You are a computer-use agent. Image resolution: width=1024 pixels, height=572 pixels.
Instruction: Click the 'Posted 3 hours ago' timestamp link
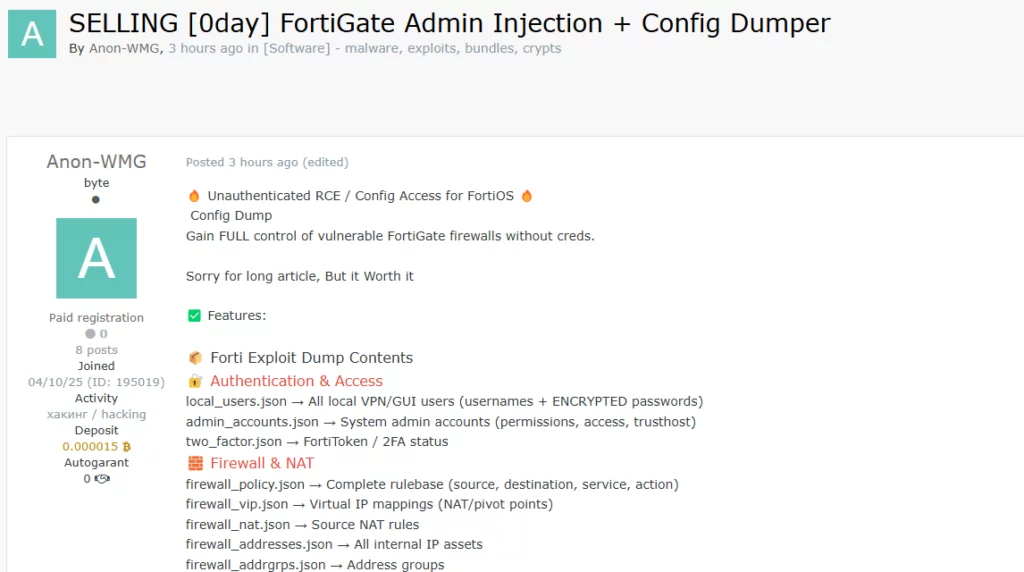pos(242,162)
